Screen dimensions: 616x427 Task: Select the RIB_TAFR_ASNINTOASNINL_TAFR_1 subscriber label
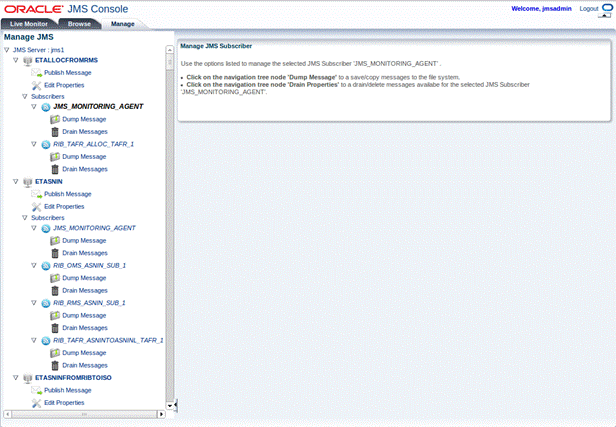pos(108,340)
